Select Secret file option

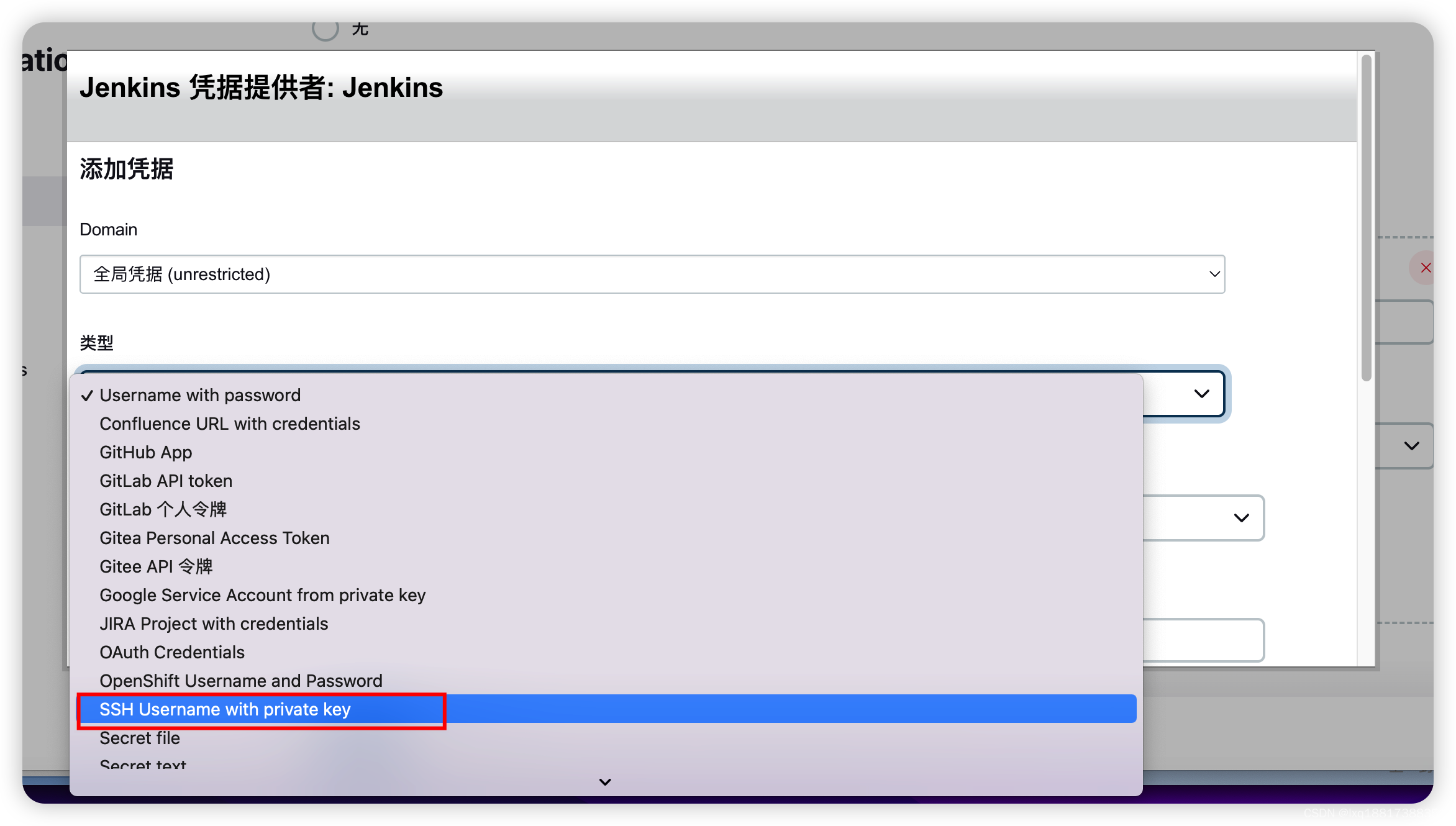[x=606, y=738]
